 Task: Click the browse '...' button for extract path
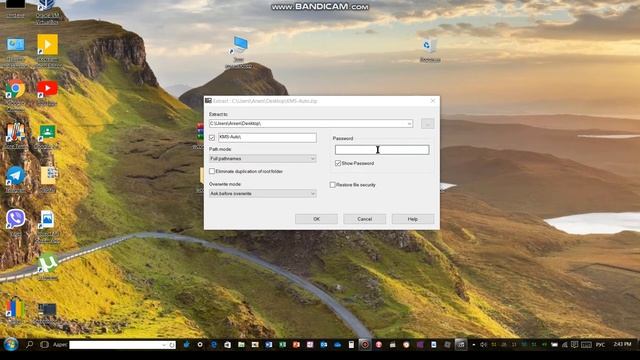pos(427,123)
